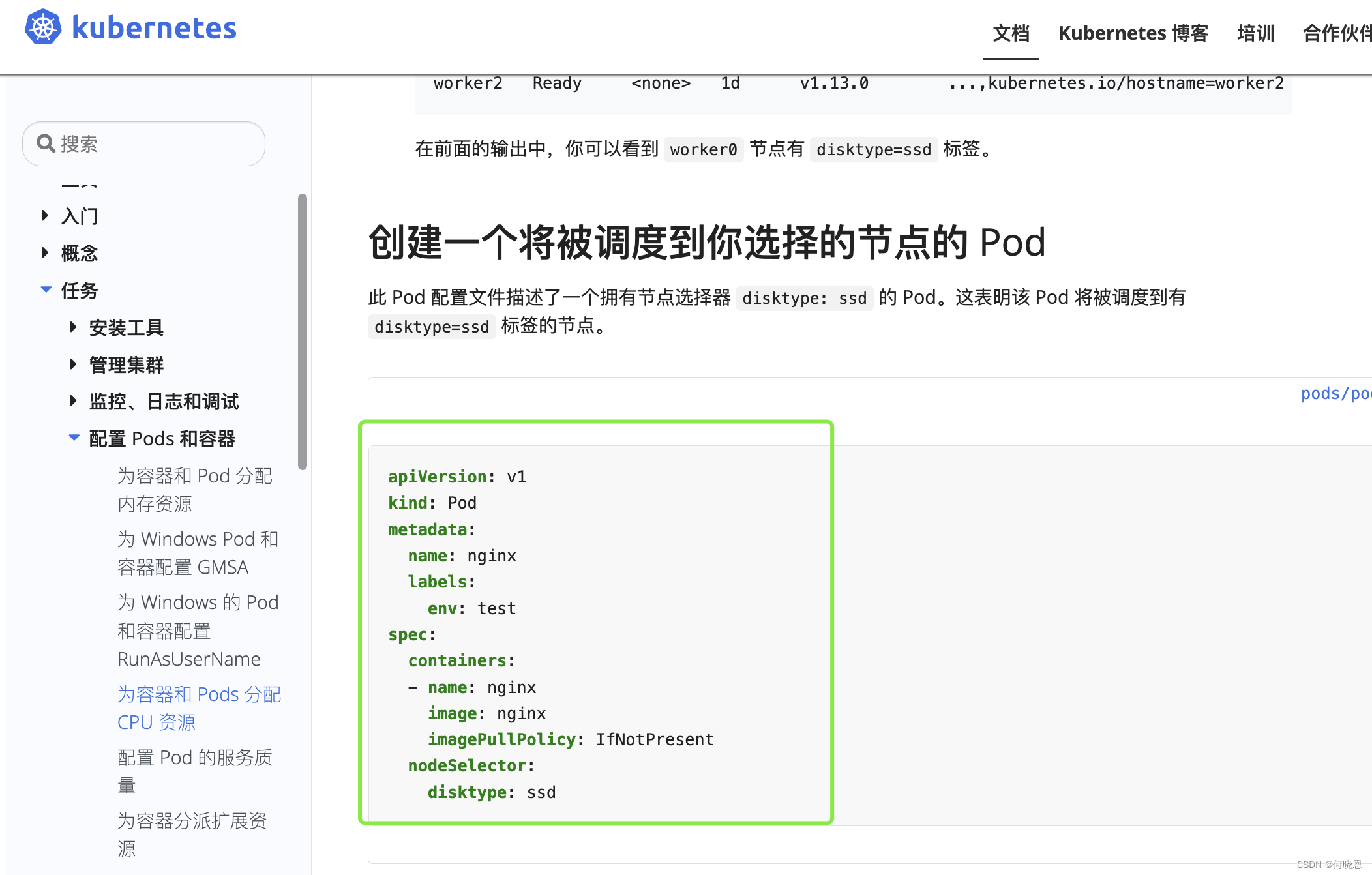The height and width of the screenshot is (875, 1372).
Task: Click the arrow beside 监控、日志和调试
Action: [x=72, y=401]
